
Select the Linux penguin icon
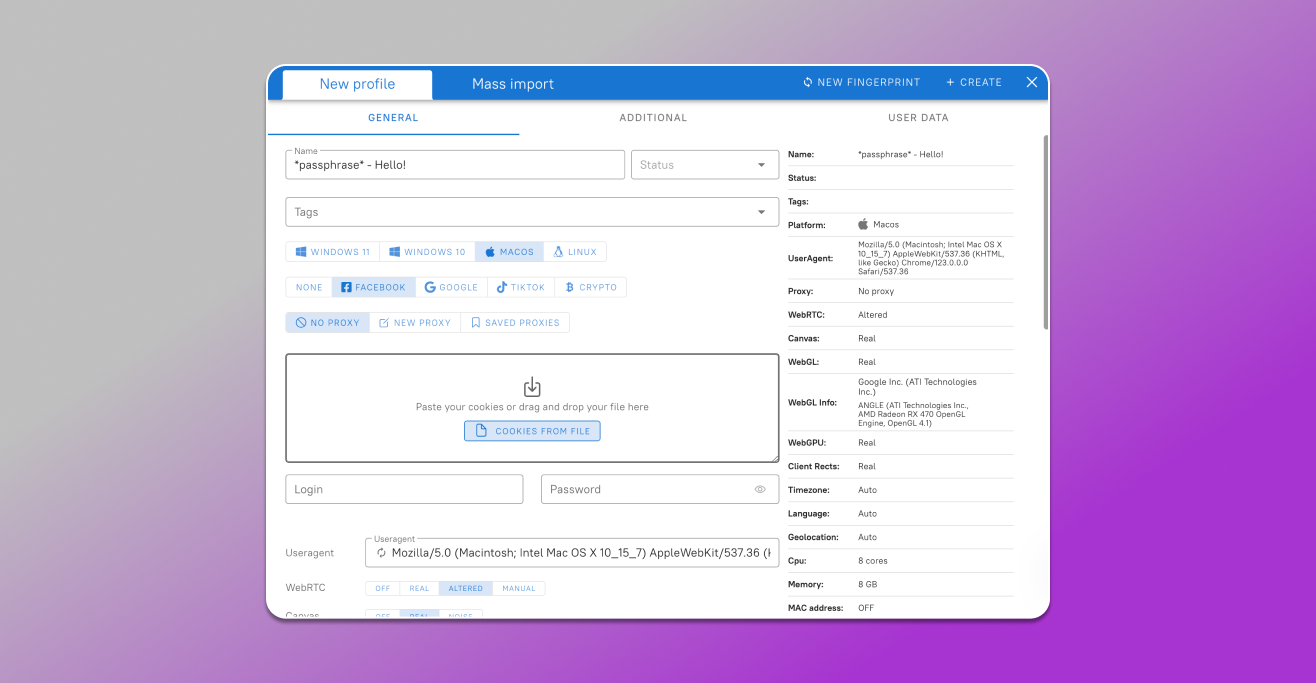click(x=557, y=251)
